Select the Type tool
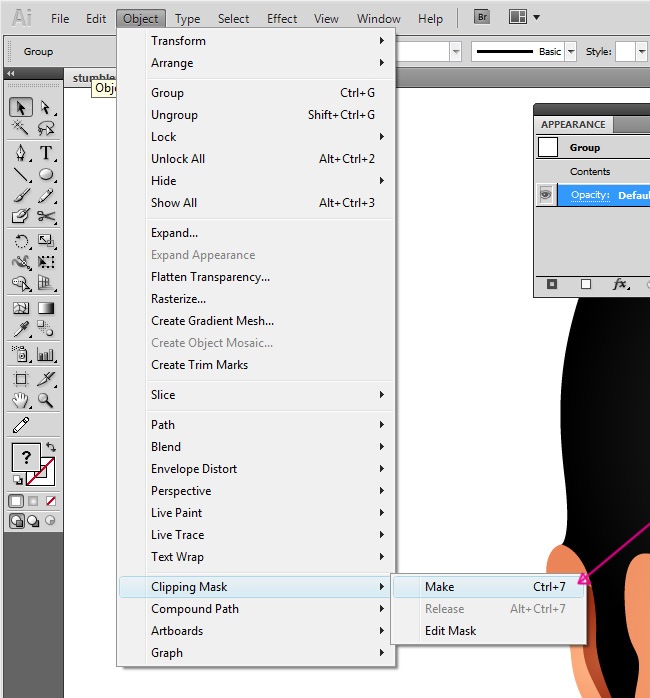The height and width of the screenshot is (698, 650). tap(46, 153)
